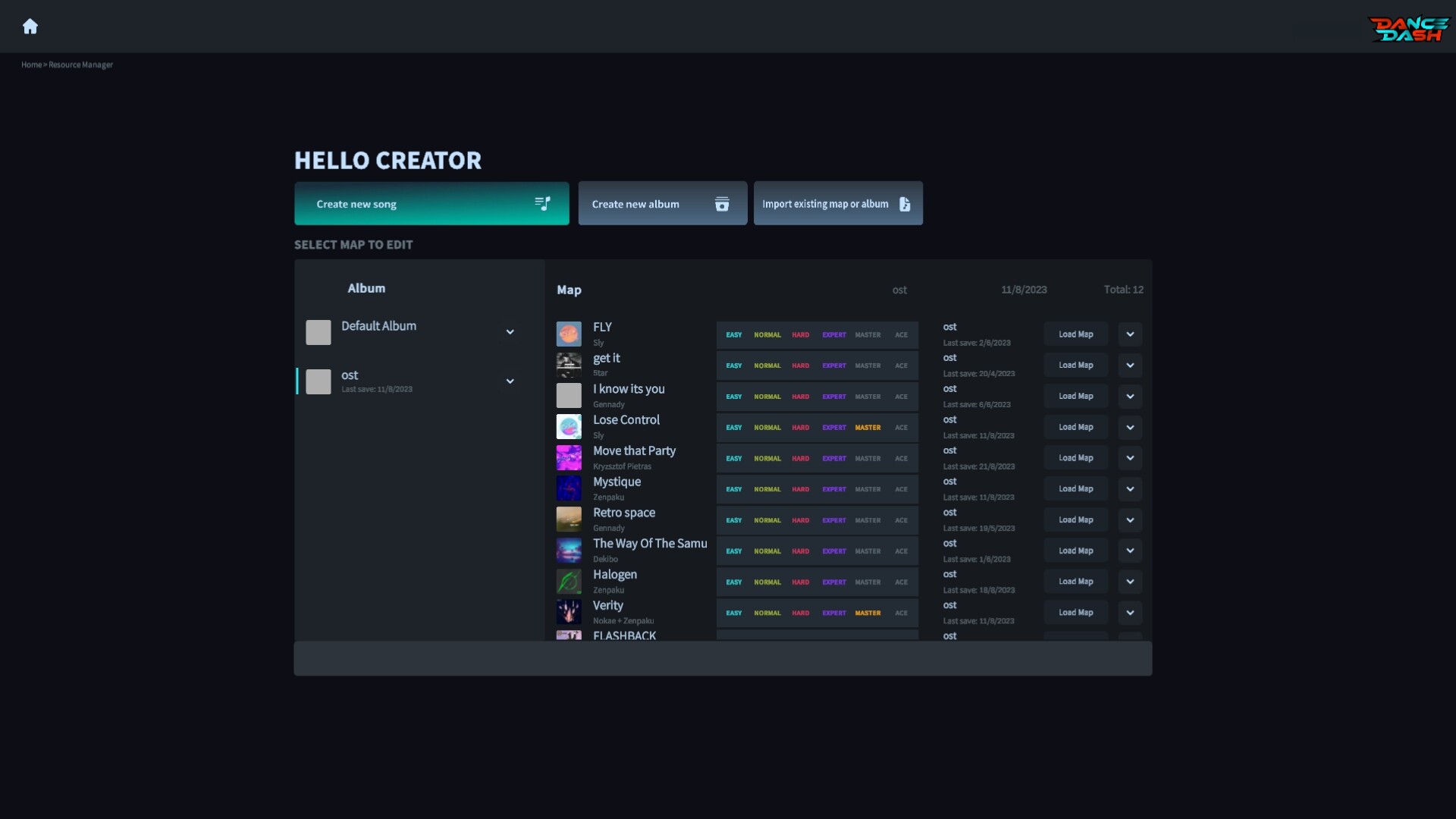The image size is (1456, 819).
Task: Open the FLY song cover thumbnail
Action: pos(569,334)
